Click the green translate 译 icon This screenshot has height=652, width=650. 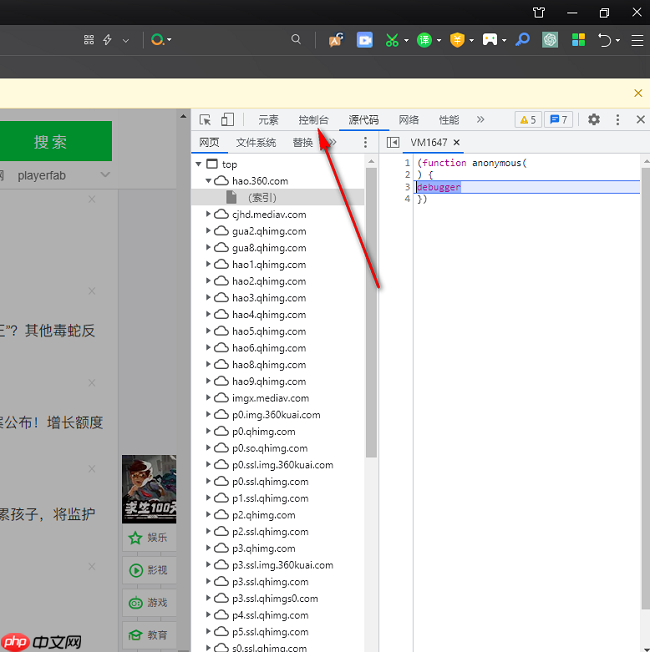point(424,40)
